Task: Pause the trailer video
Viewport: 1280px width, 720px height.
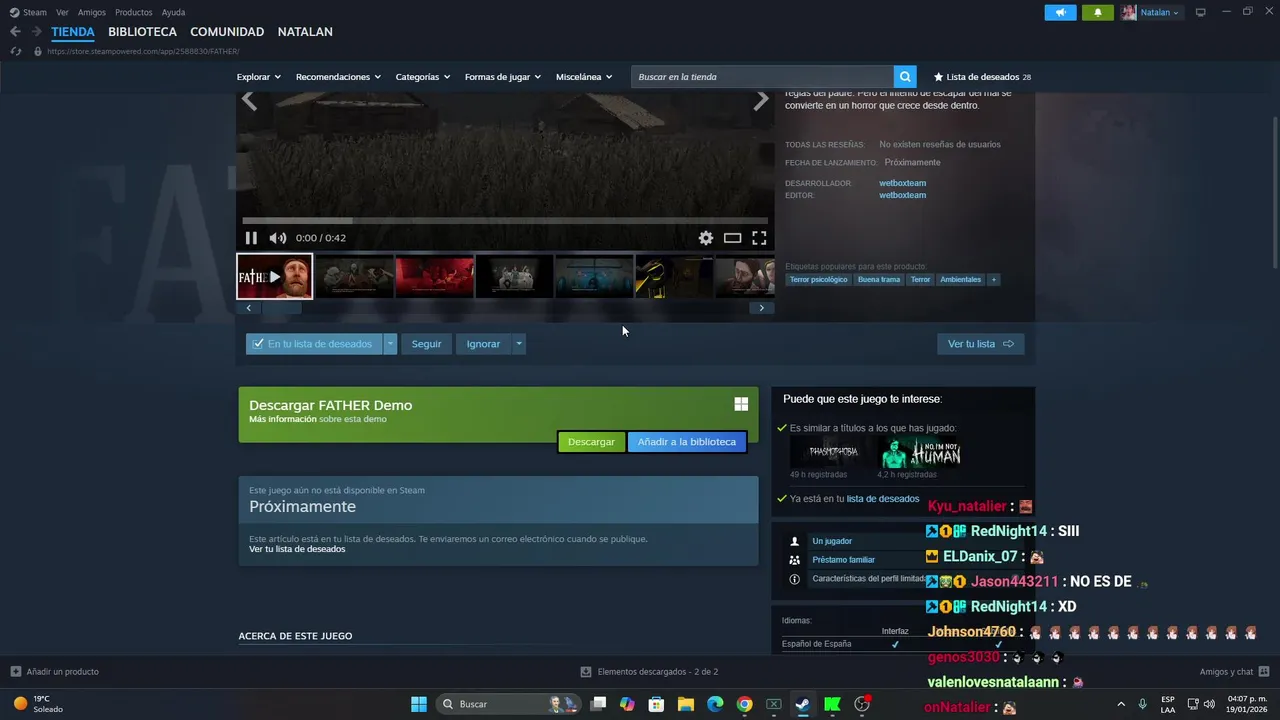Action: pos(251,238)
